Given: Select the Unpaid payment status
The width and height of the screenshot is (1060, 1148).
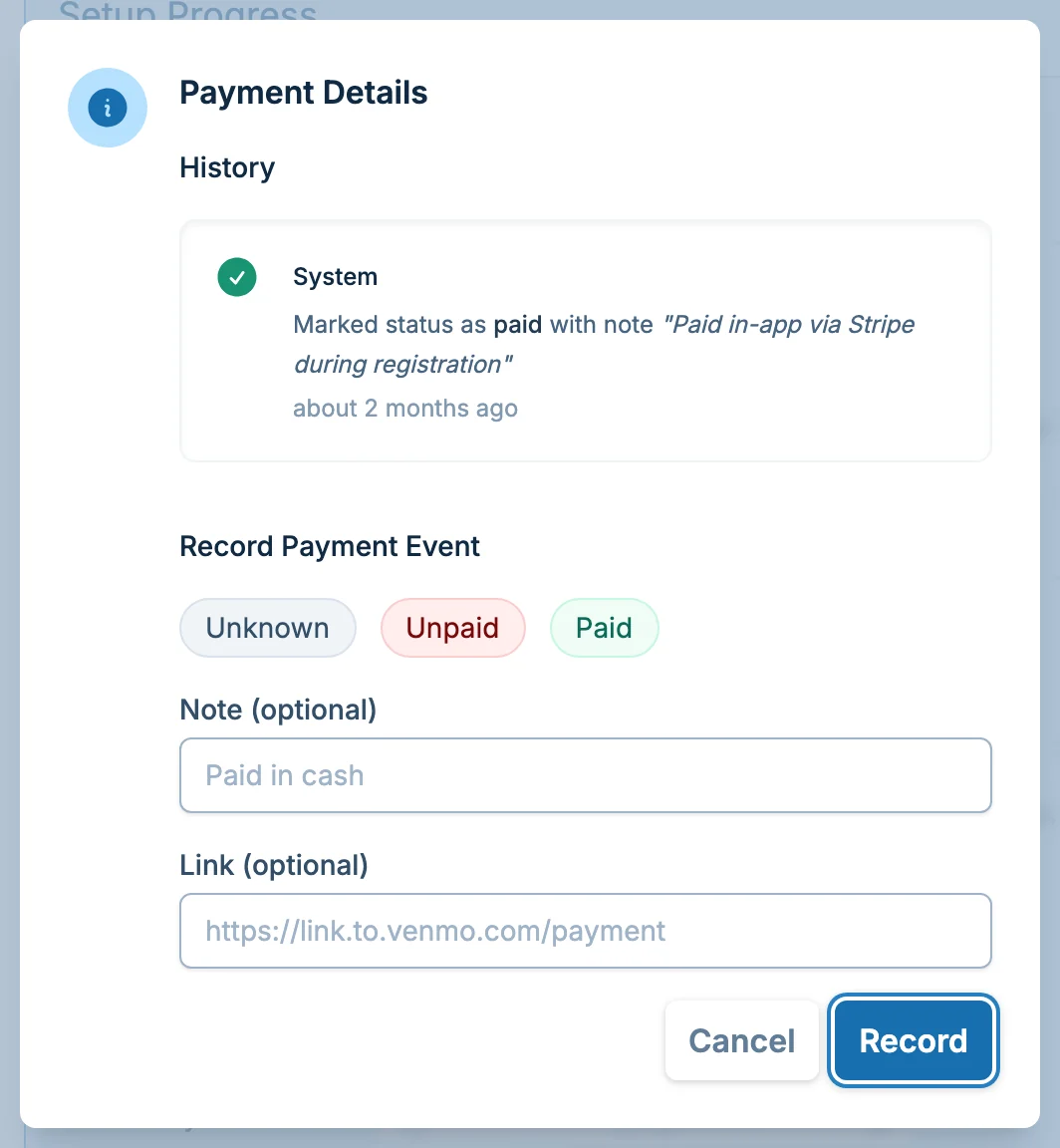Looking at the screenshot, I should [x=453, y=628].
